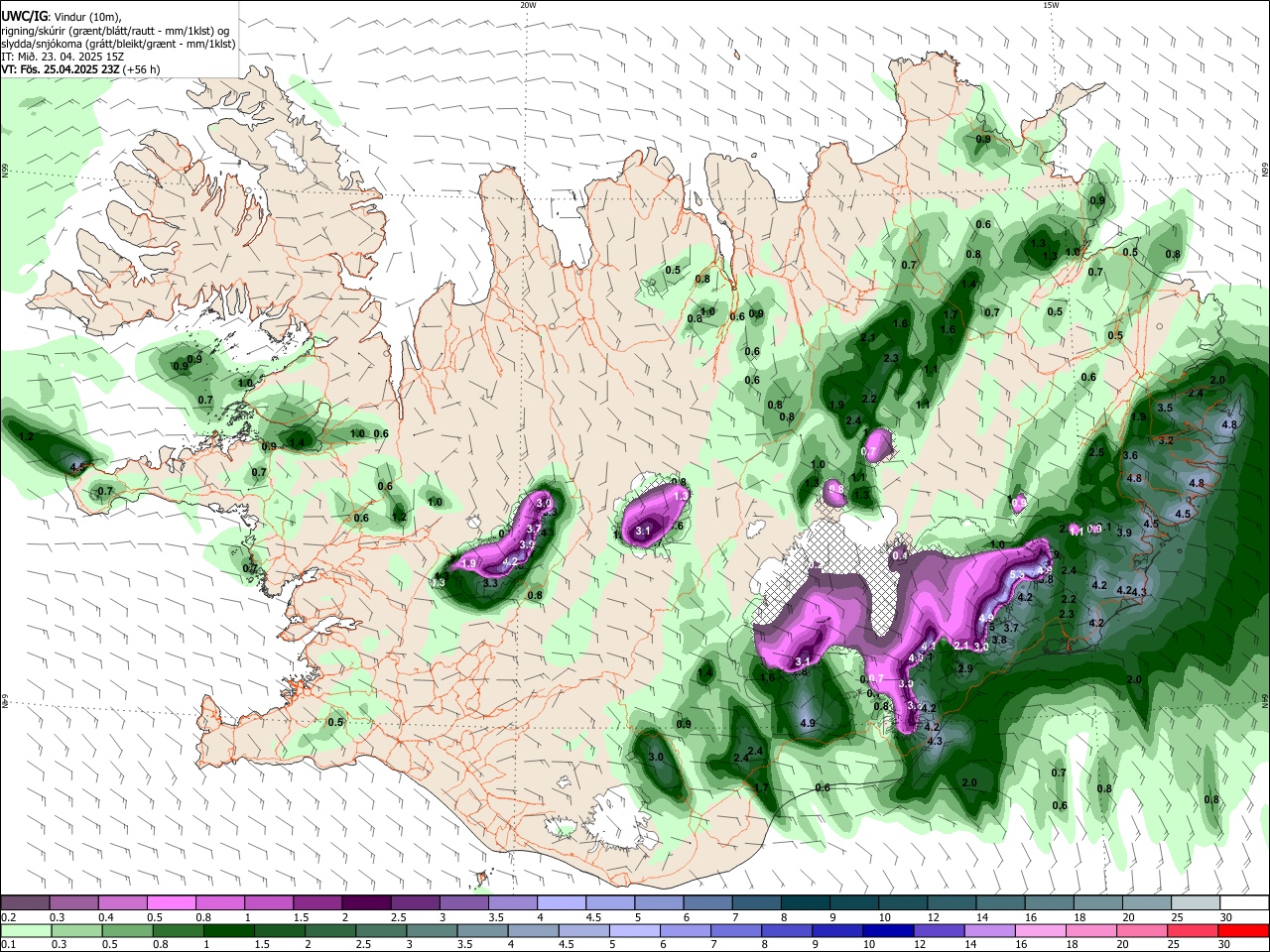
Task: Click the '5.3' precipitation value on the map
Action: point(1017,574)
